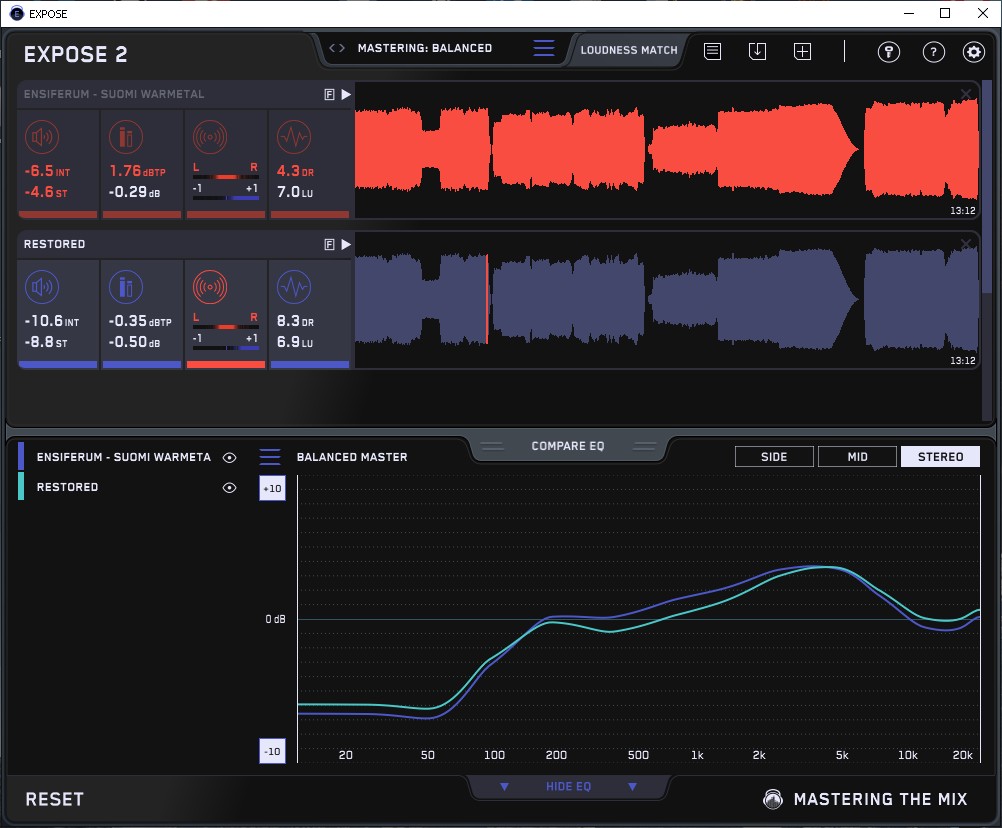Open the settings gear icon
Image resolution: width=1002 pixels, height=828 pixels.
click(x=973, y=52)
